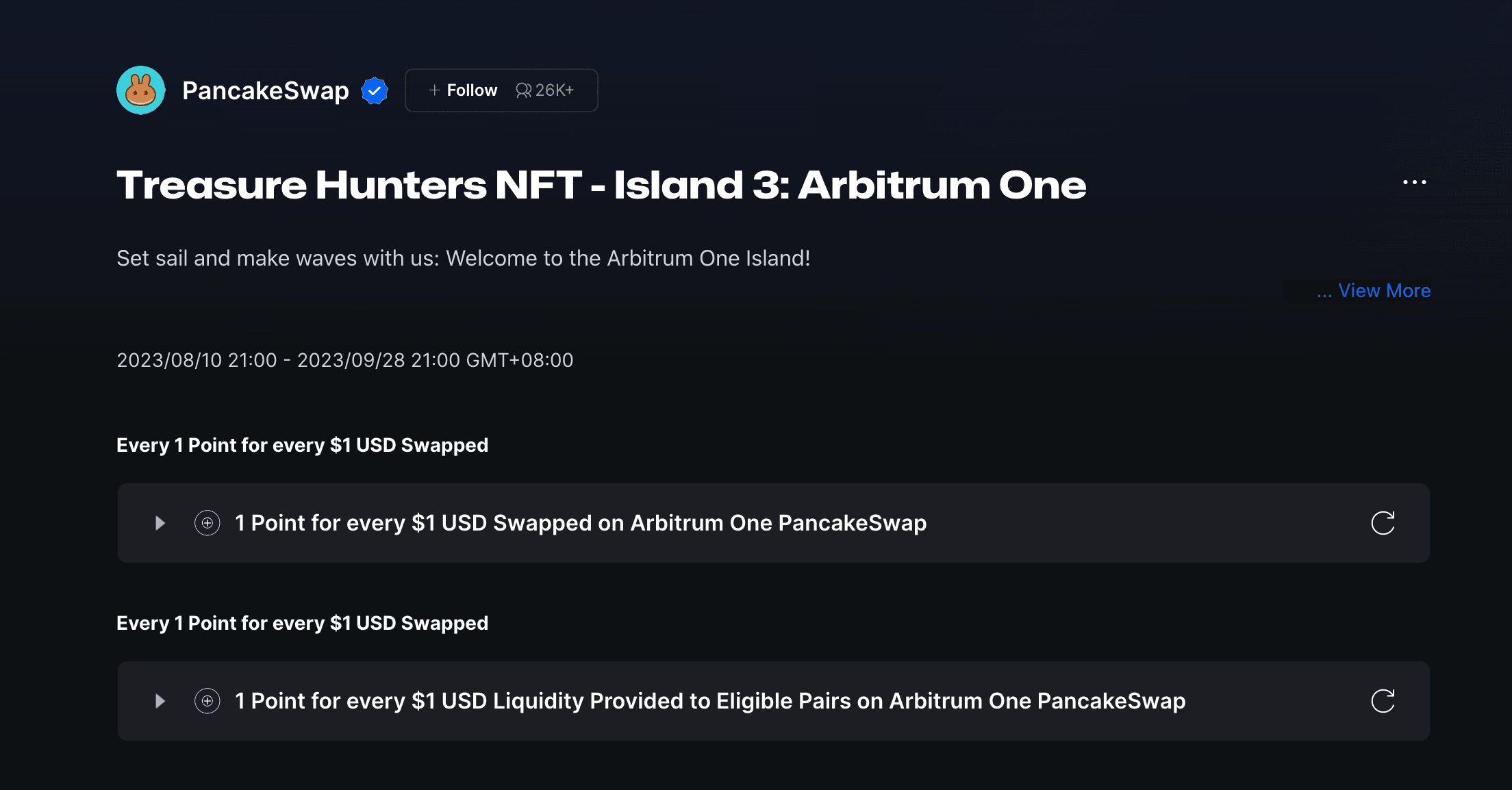Select the Liquidity Provided to Eligible Pairs row text
The width and height of the screenshot is (1512, 790).
click(x=710, y=701)
